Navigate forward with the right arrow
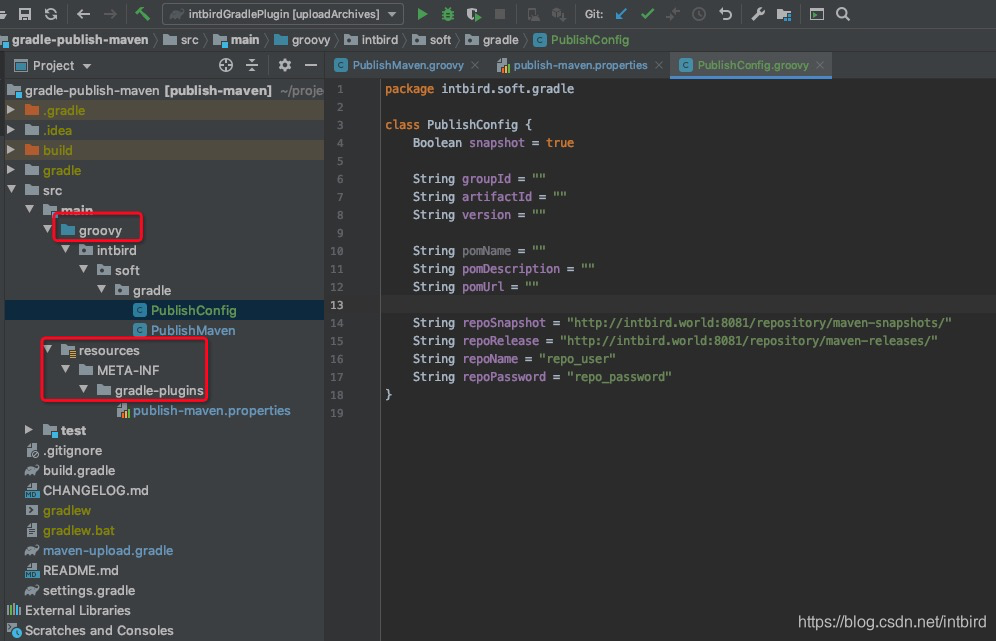Screen dimensions: 996x641 (110, 14)
